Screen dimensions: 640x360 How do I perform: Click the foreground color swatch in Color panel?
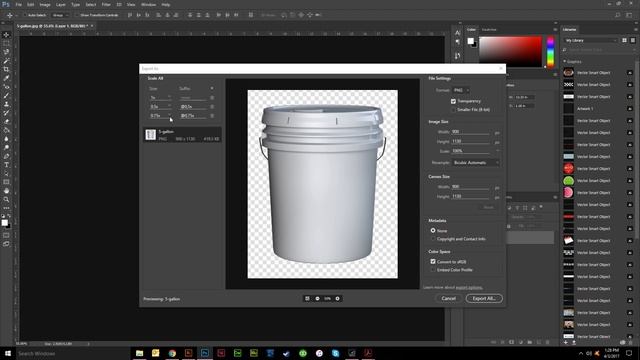click(x=471, y=41)
